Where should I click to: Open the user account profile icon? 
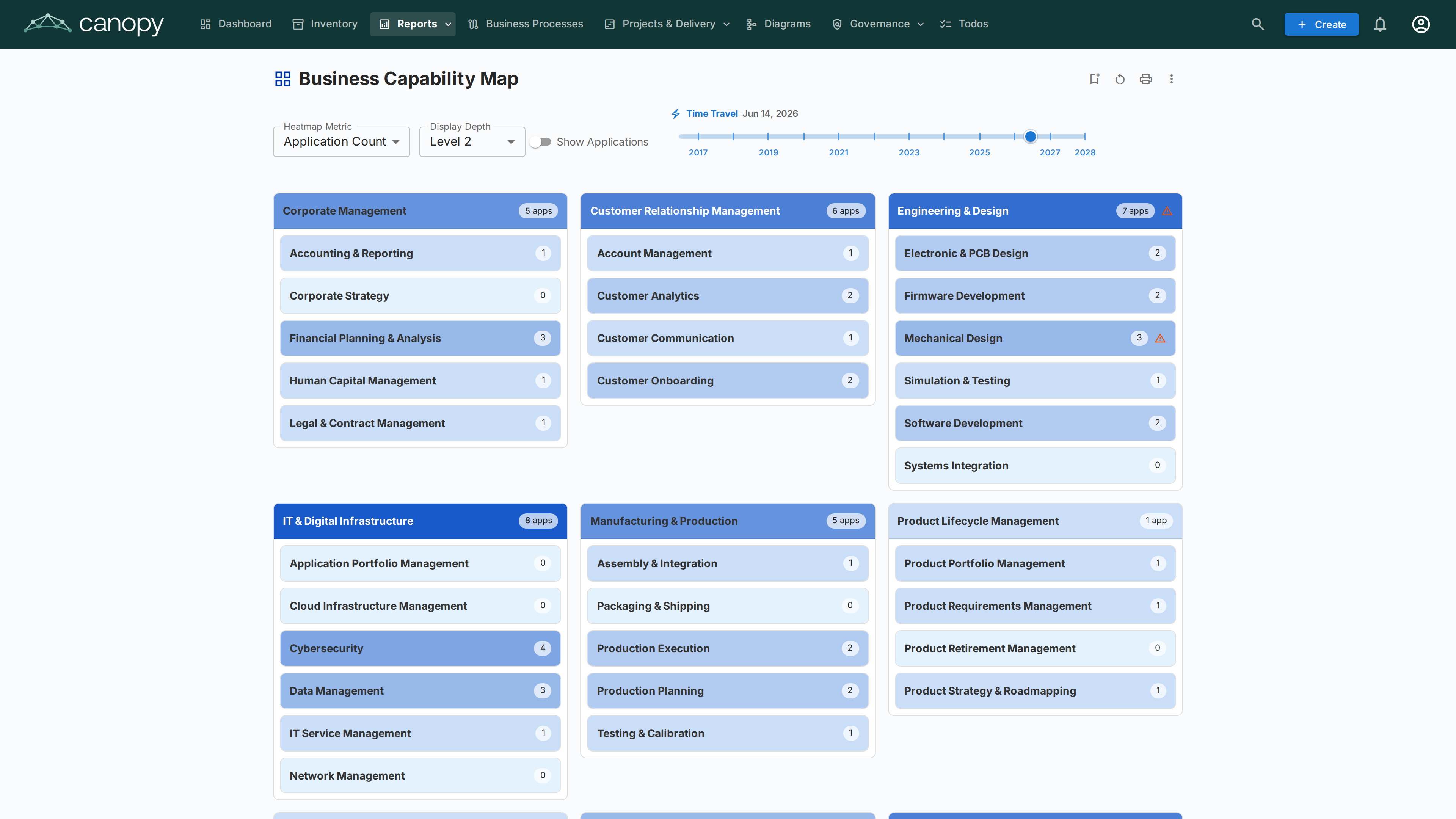[x=1421, y=24]
